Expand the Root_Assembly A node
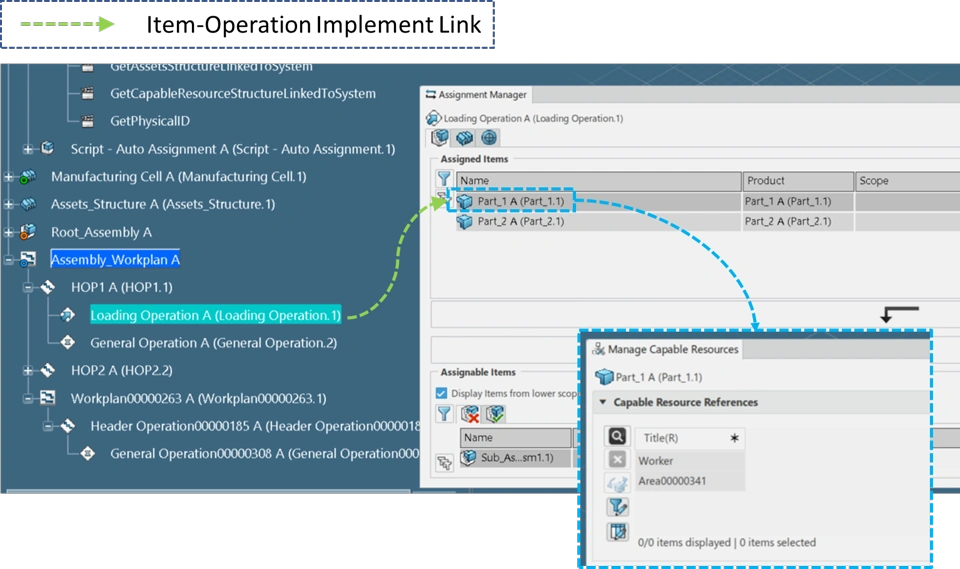 pyautogui.click(x=8, y=233)
